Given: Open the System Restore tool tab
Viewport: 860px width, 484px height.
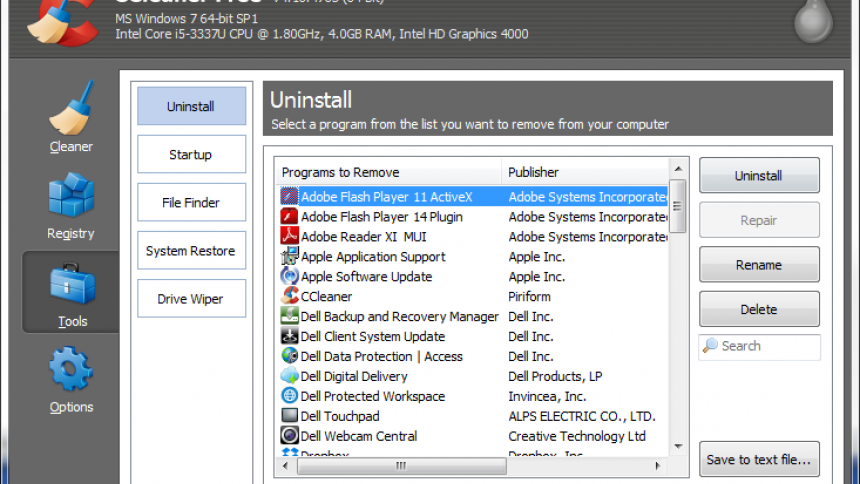Looking at the screenshot, I should point(191,250).
